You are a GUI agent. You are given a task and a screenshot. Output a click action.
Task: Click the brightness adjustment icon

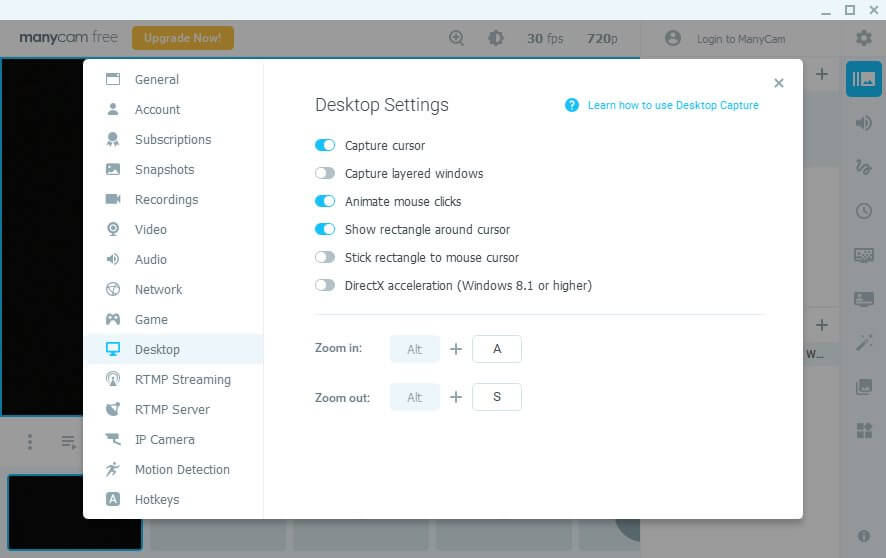tap(495, 38)
